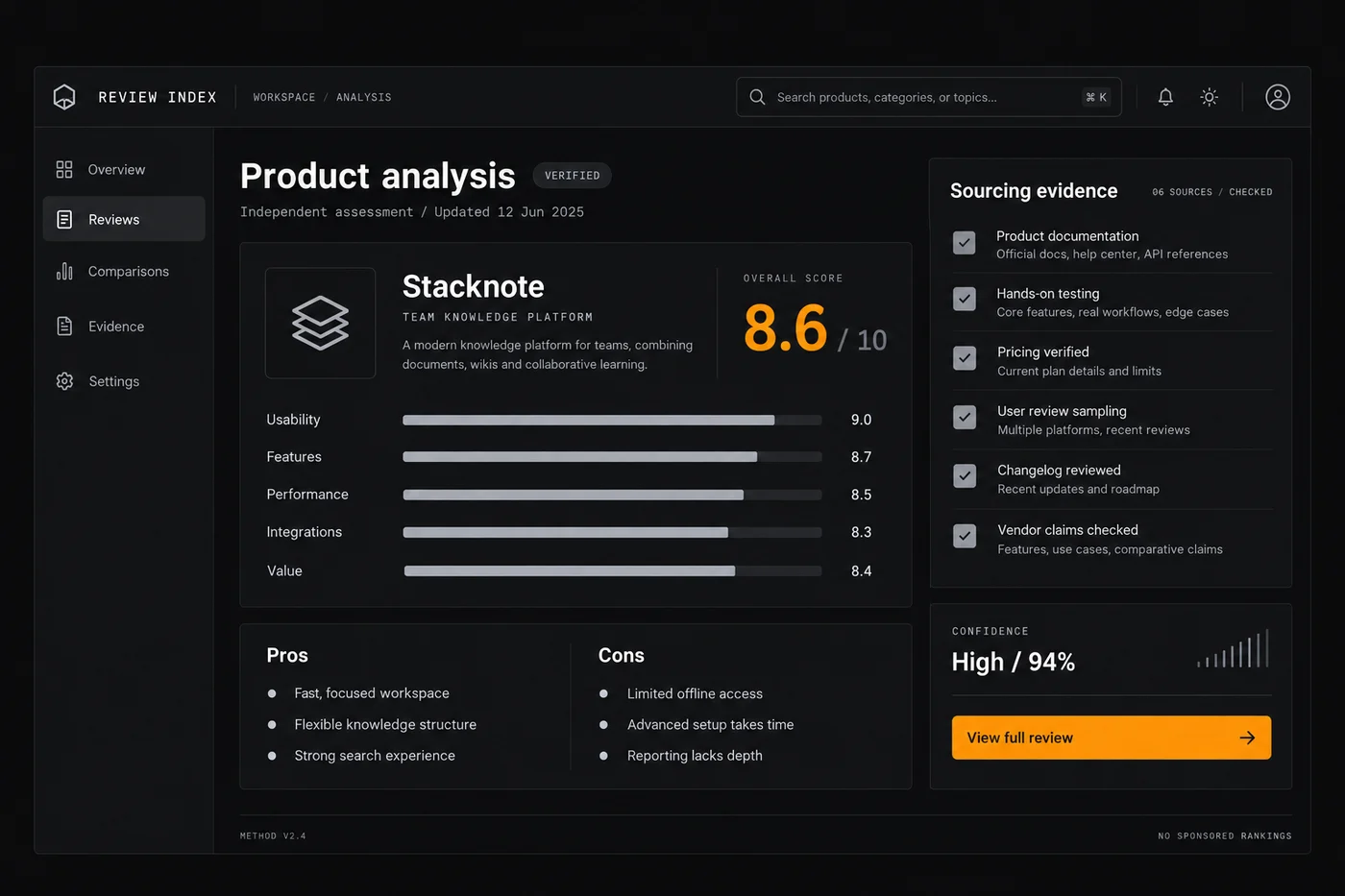Toggle the Vendor claims checked checkbox
Screen dimensions: 1345x896
tap(965, 536)
